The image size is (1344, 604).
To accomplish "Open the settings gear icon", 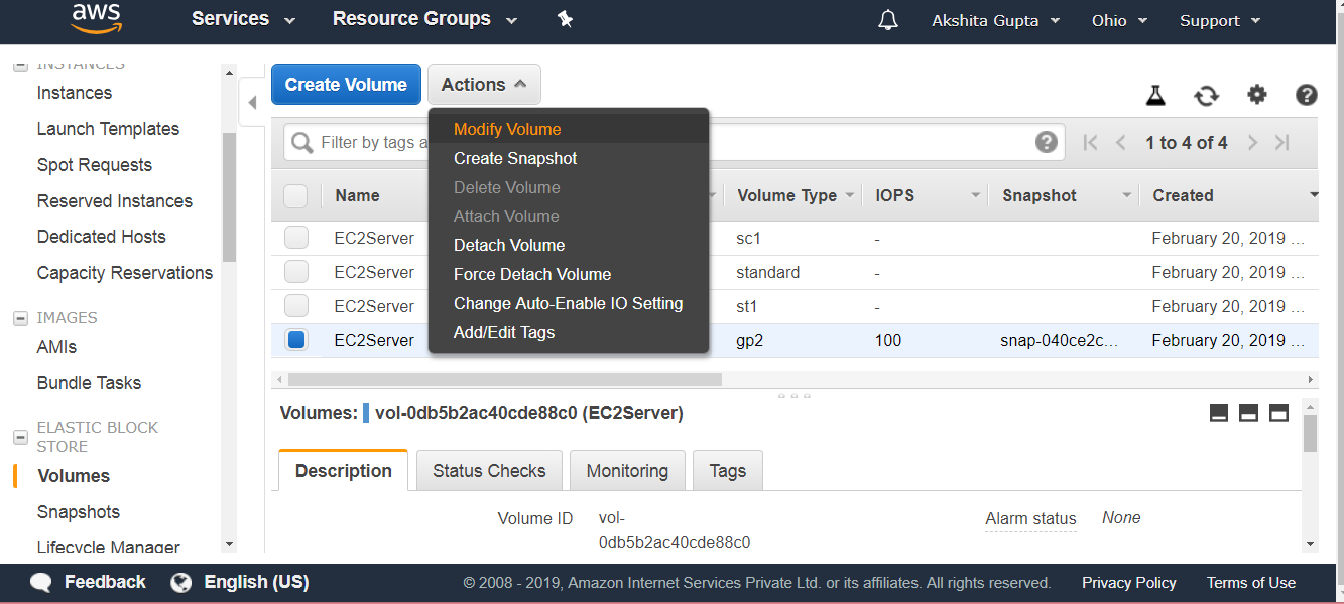I will 1257,95.
